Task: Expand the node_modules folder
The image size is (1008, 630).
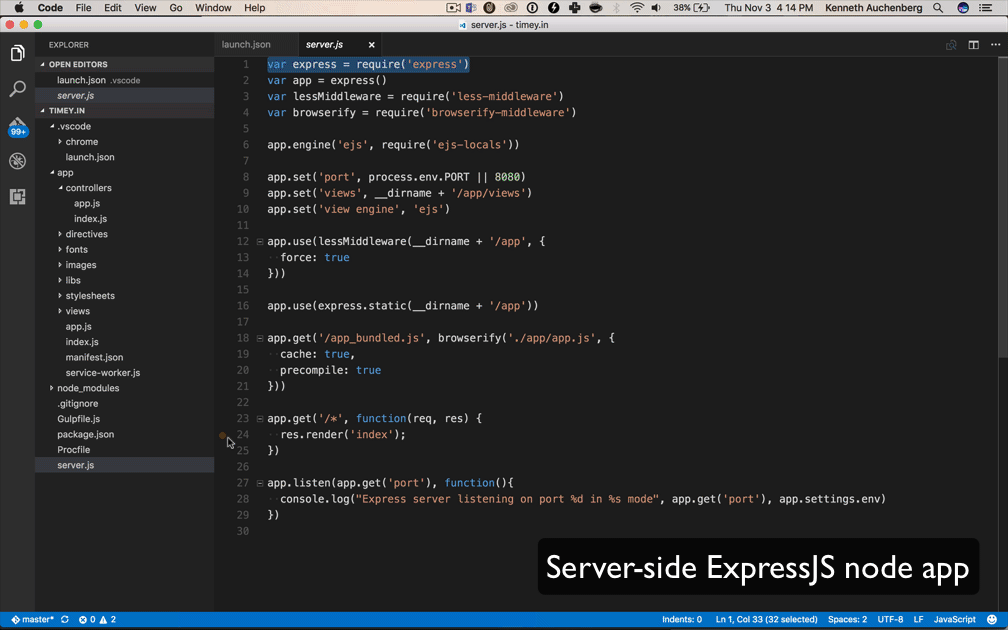Action: 51,388
